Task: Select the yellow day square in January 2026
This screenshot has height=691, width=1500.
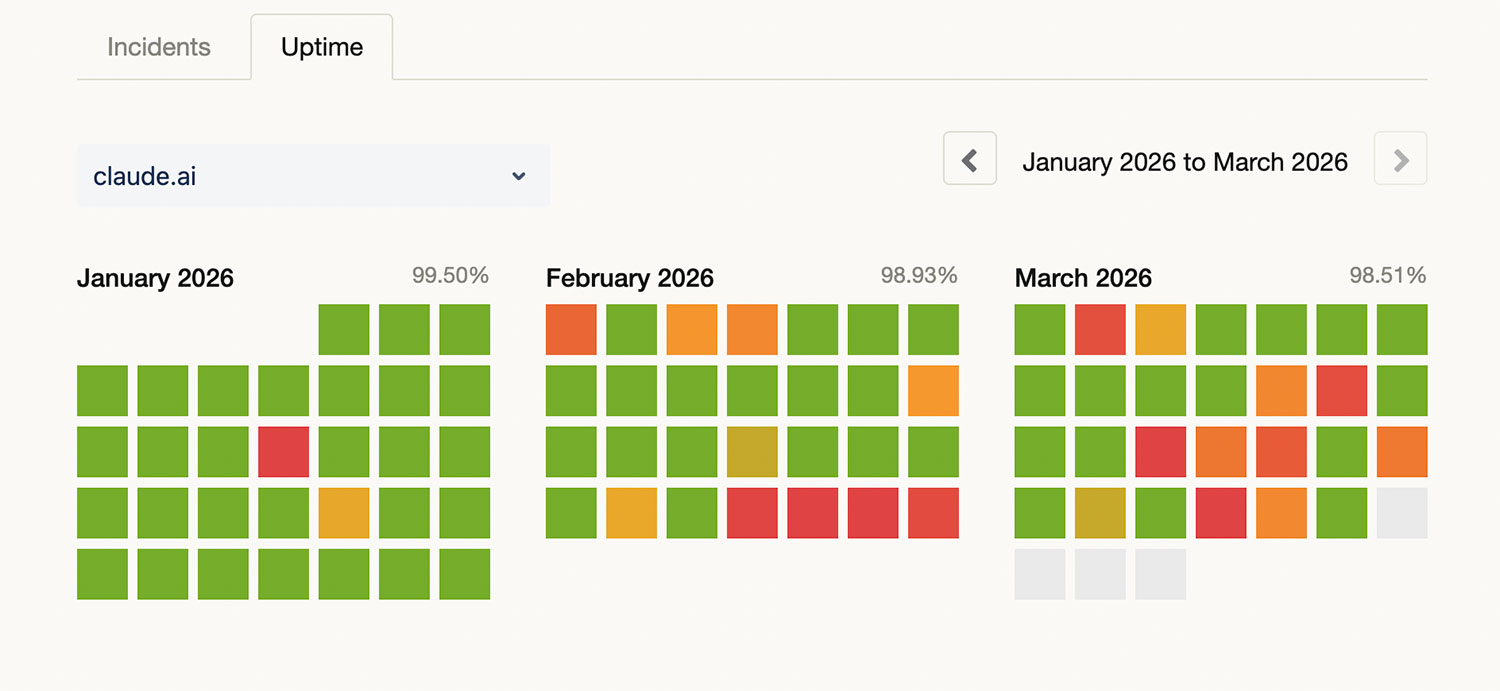Action: point(344,513)
